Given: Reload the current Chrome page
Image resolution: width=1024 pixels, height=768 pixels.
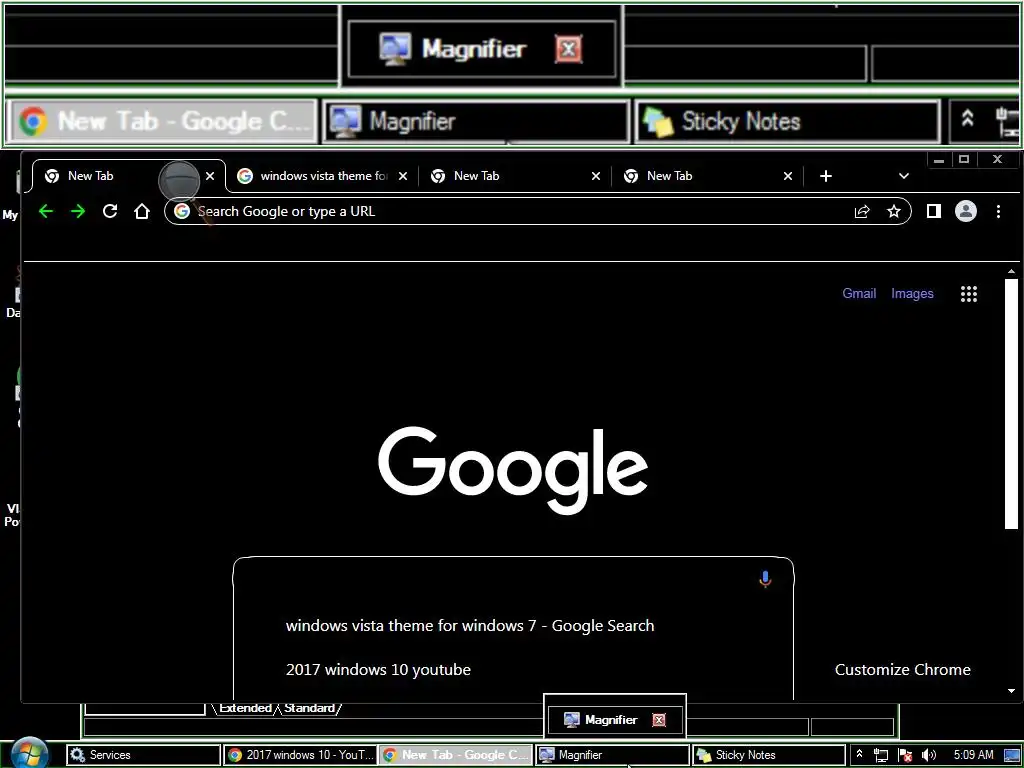Looking at the screenshot, I should [110, 211].
